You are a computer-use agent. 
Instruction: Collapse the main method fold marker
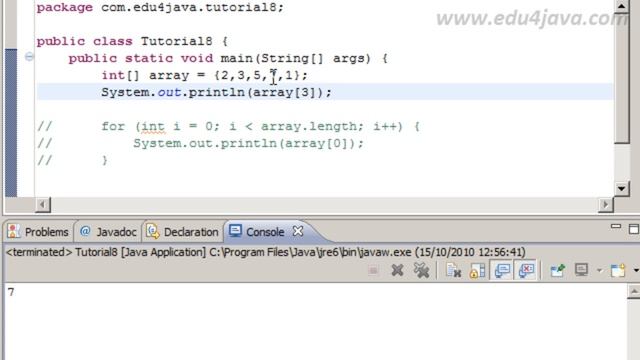(x=29, y=56)
